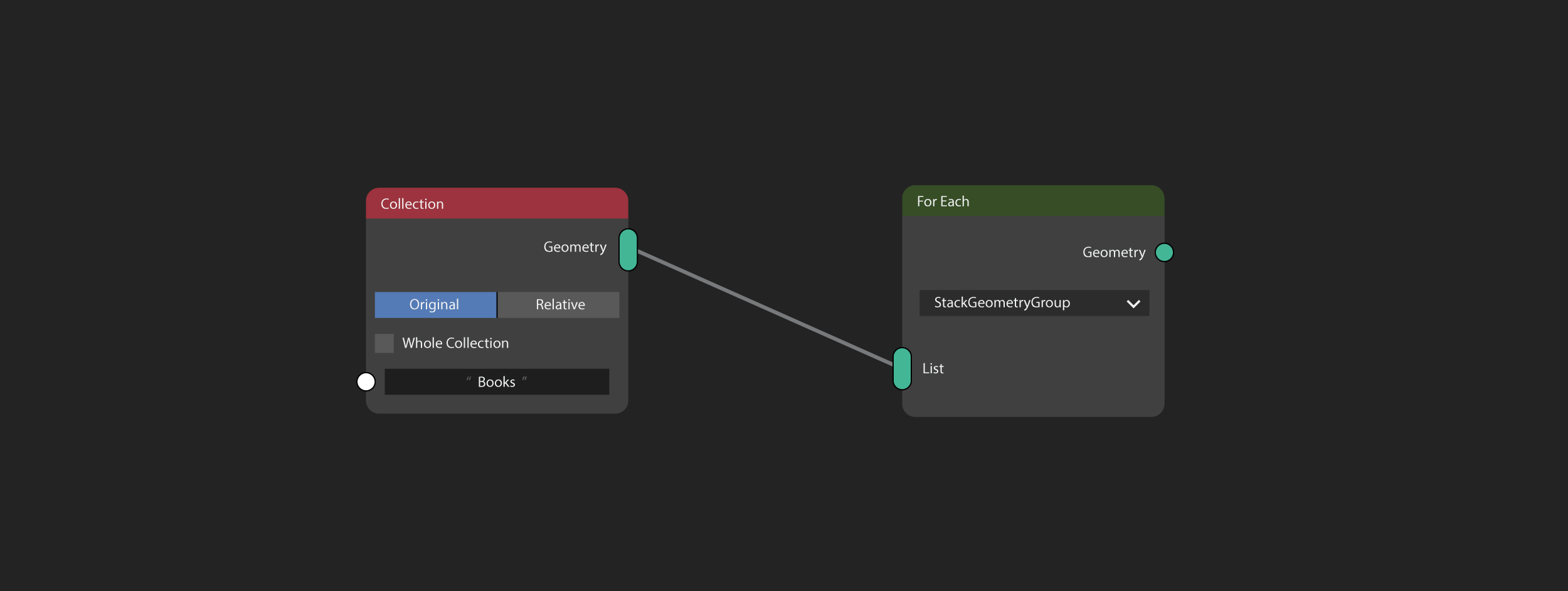Screen dimensions: 1568x591
Task: Click the Collection node Geometry output socket
Action: pos(628,250)
